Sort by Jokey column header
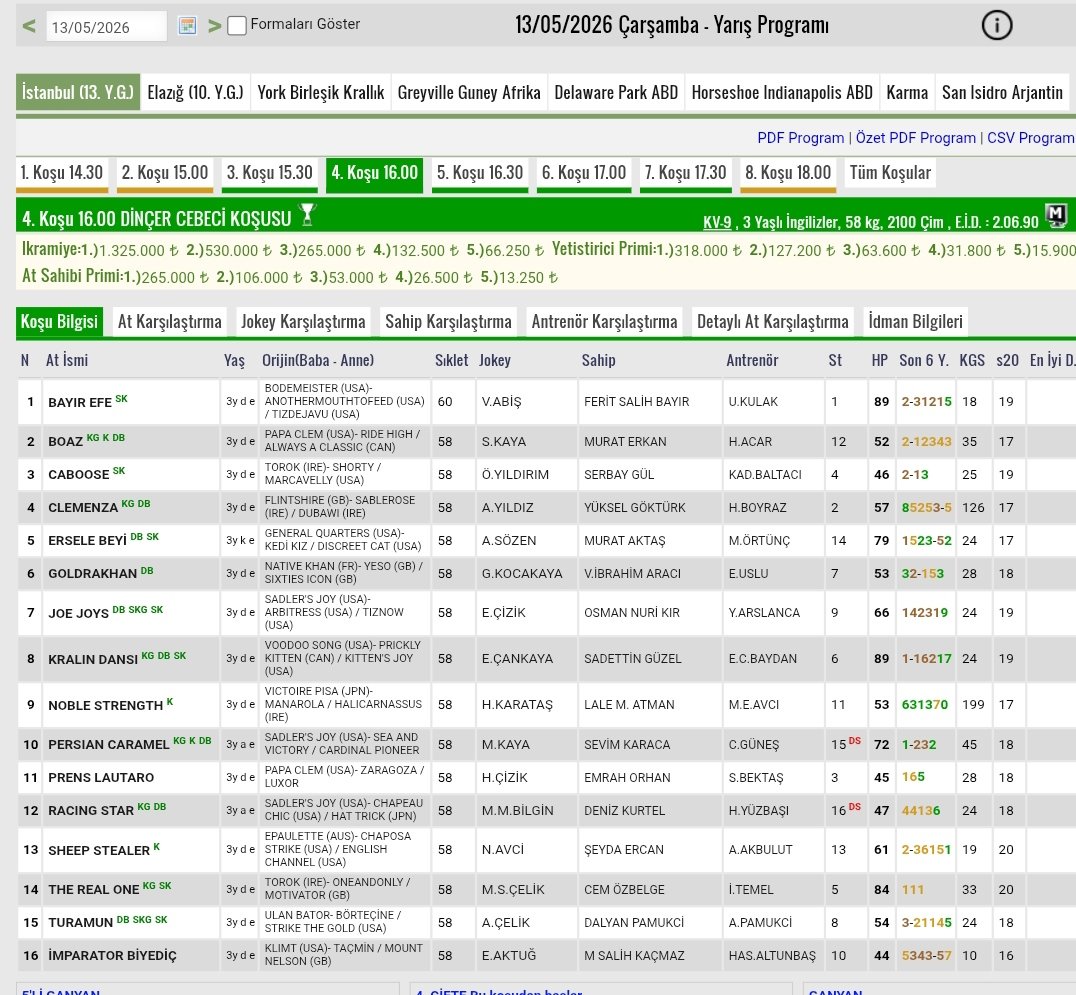 click(495, 360)
